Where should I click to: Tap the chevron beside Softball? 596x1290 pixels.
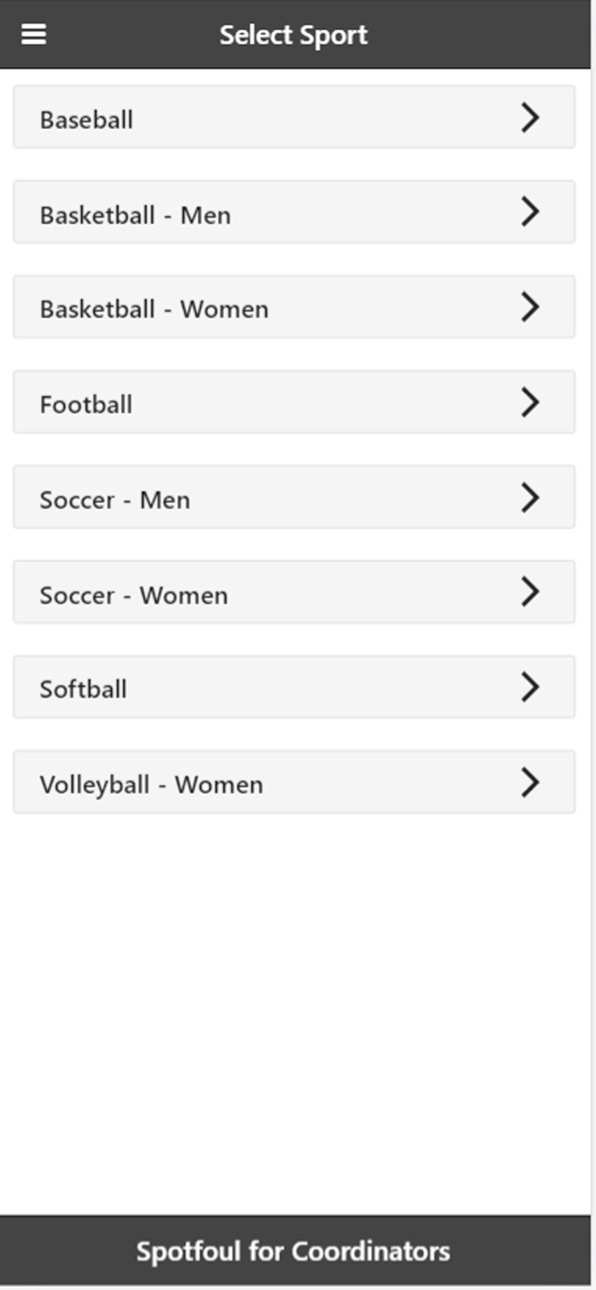530,687
